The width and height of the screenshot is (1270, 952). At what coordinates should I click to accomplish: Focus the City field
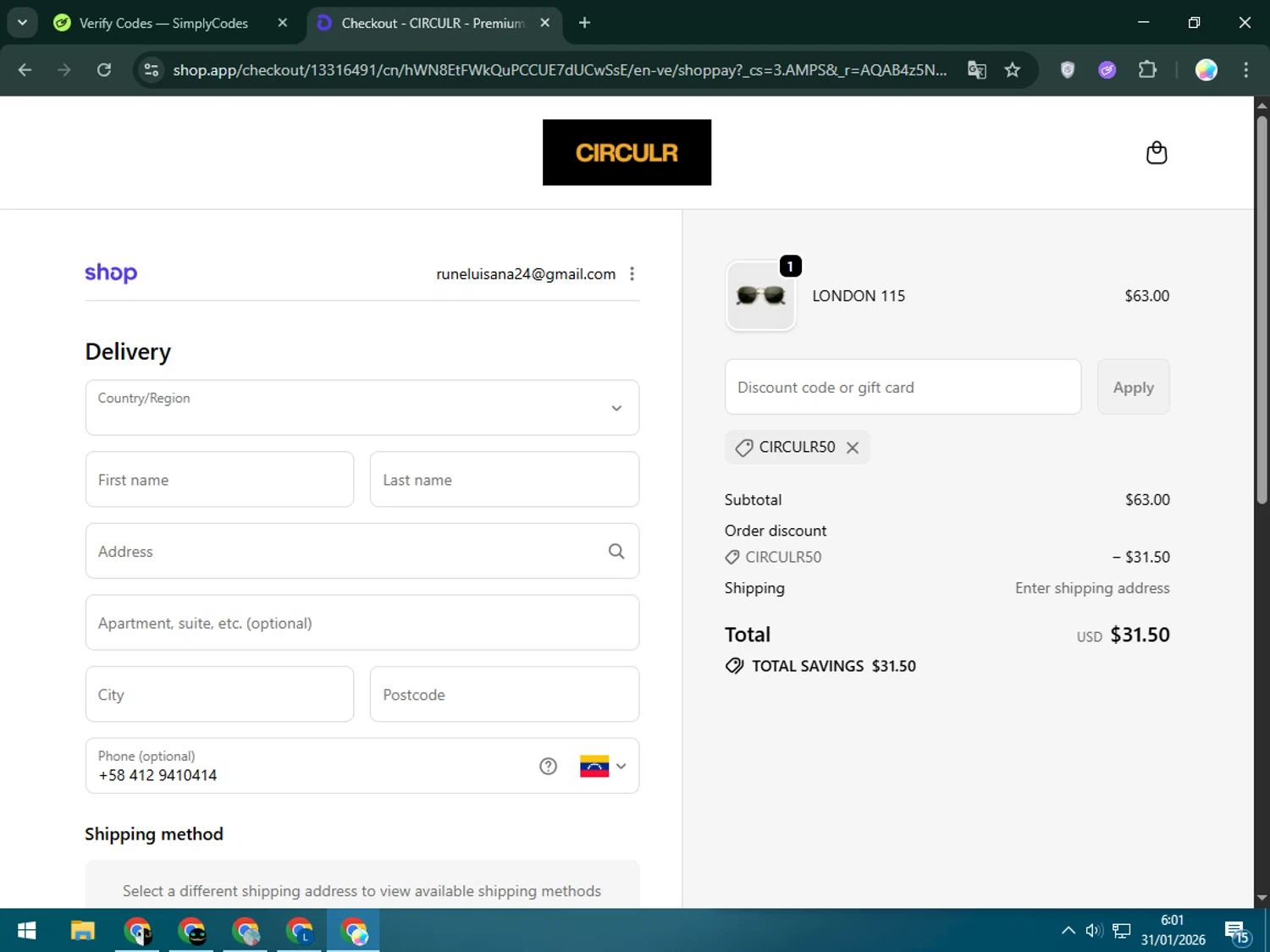tap(219, 695)
